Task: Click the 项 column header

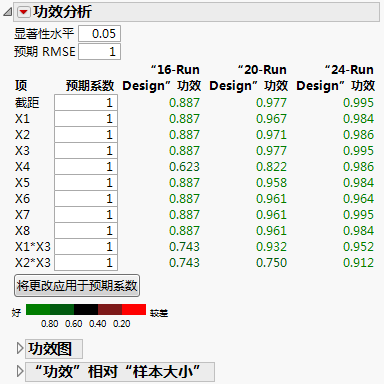Action: [x=21, y=86]
